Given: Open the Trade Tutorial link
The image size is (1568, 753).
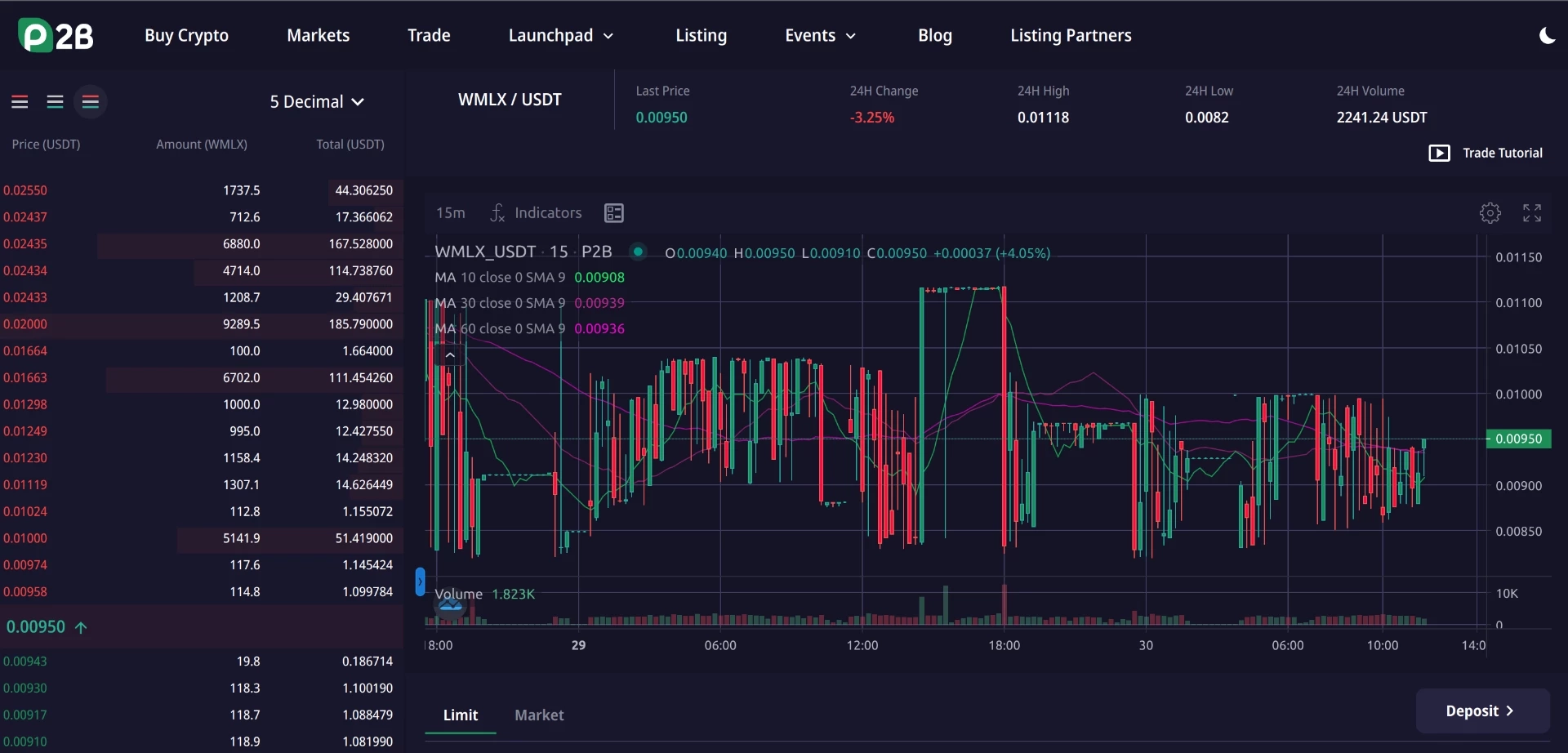Looking at the screenshot, I should tap(1503, 153).
